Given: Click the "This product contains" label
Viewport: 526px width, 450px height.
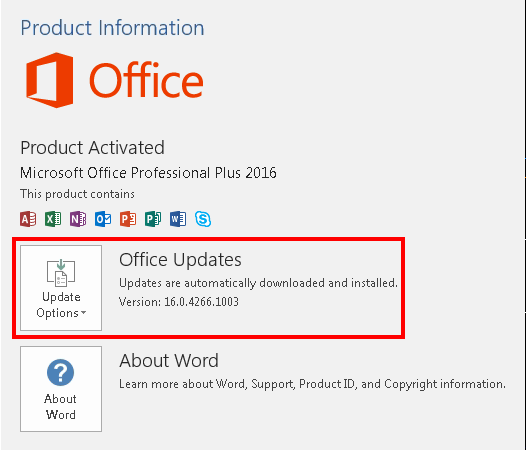Looking at the screenshot, I should pyautogui.click(x=77, y=194).
